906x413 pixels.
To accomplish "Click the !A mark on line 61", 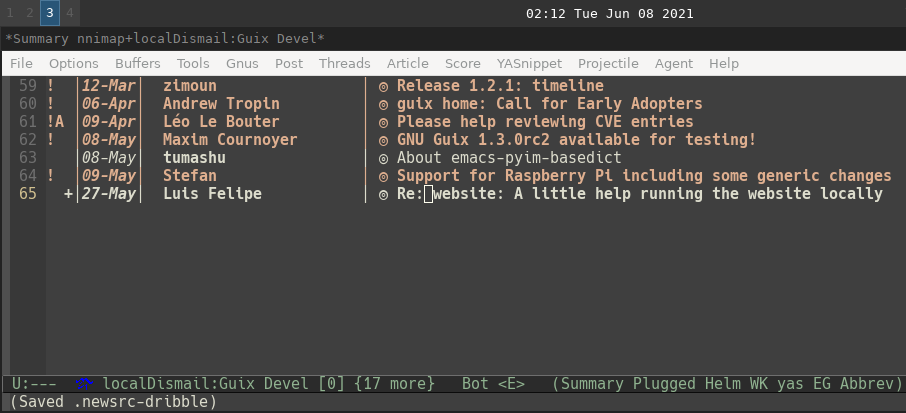I will 55,122.
